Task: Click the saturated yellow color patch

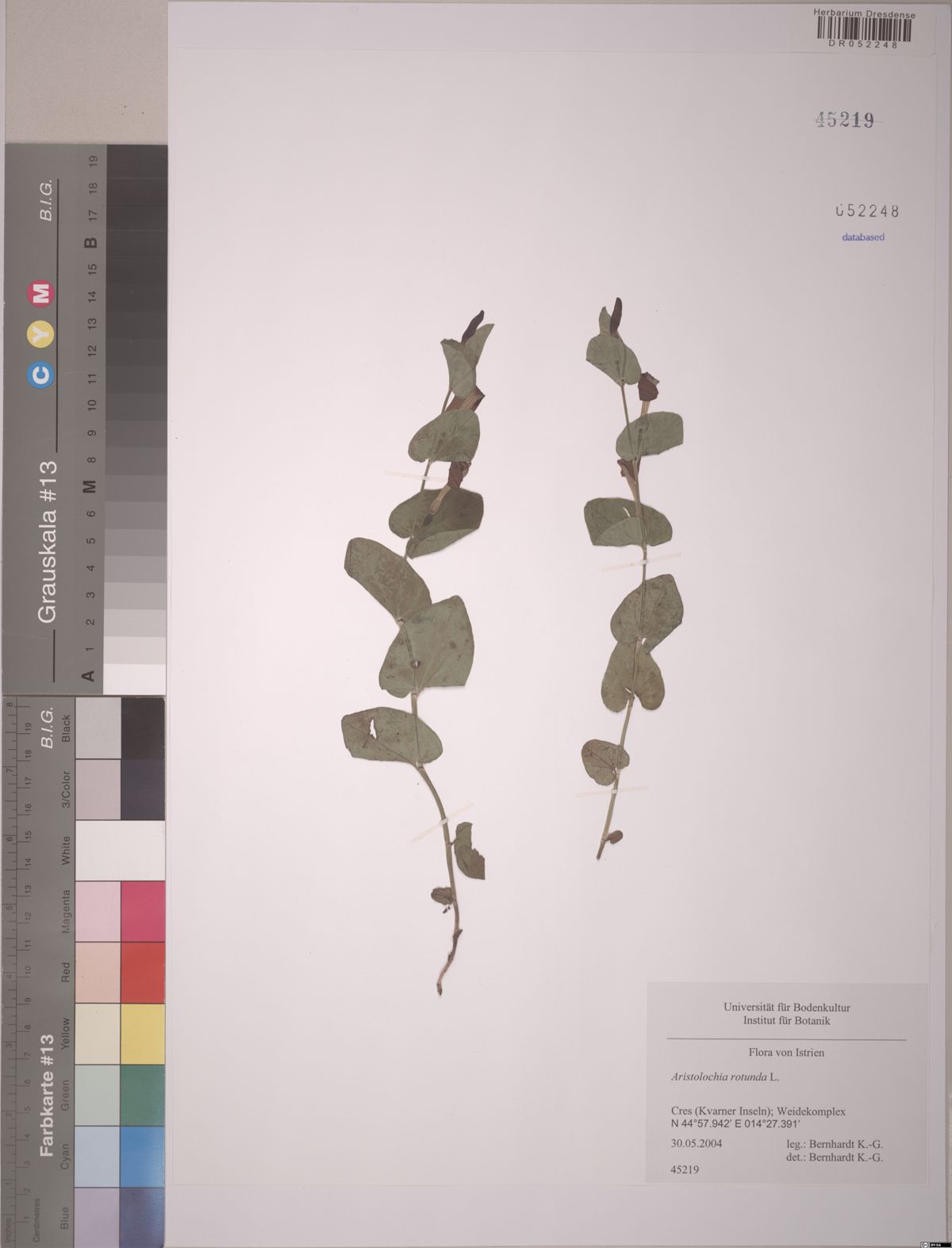Action: pos(143,1034)
